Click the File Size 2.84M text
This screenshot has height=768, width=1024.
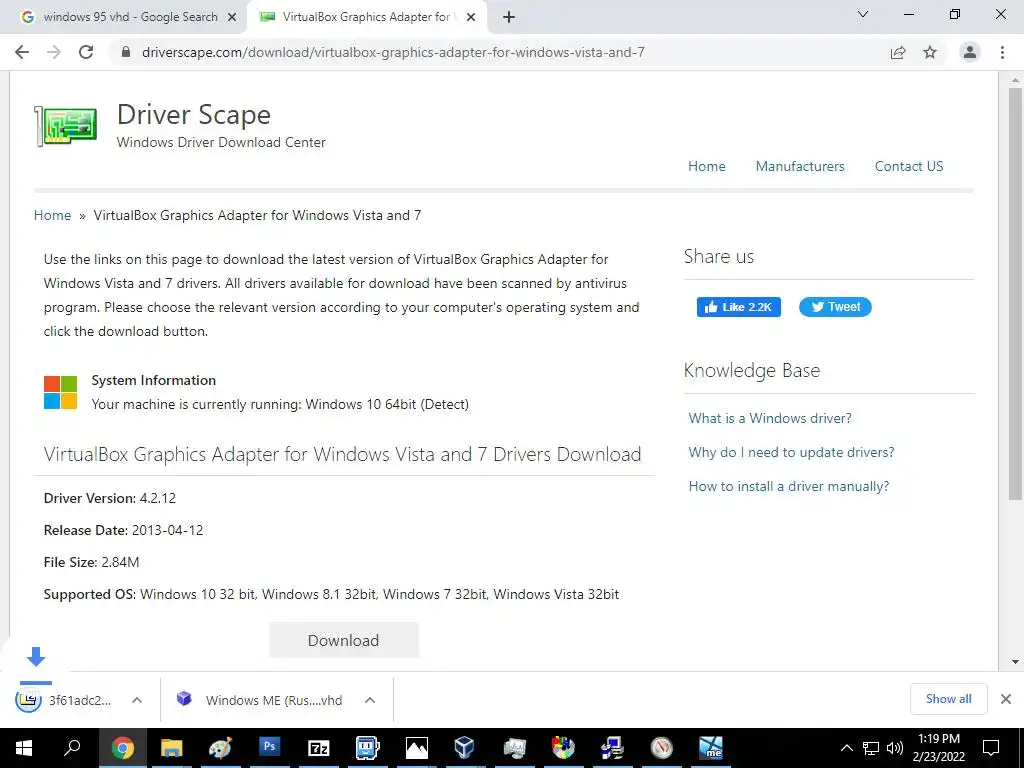coord(91,562)
